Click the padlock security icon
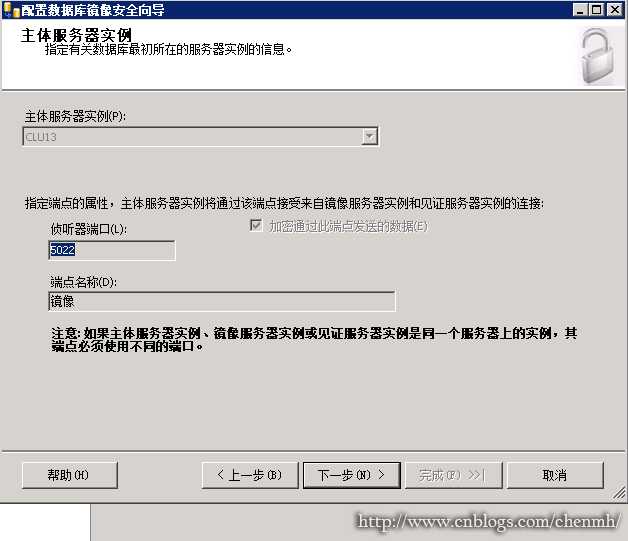Image resolution: width=628 pixels, height=541 pixels. [598, 56]
